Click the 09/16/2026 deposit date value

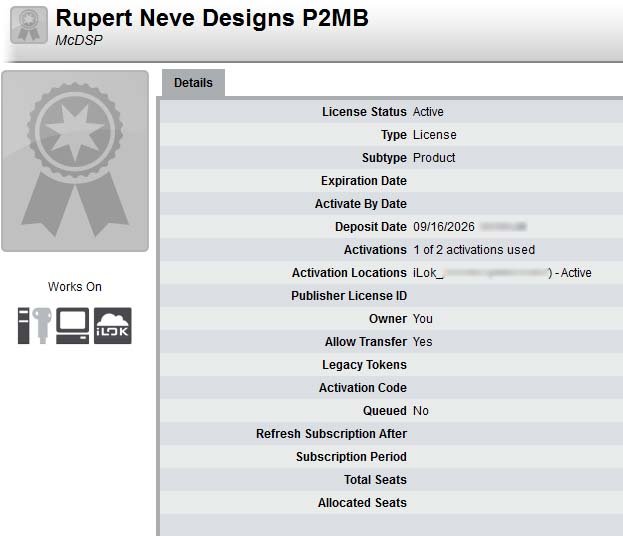[x=444, y=227]
